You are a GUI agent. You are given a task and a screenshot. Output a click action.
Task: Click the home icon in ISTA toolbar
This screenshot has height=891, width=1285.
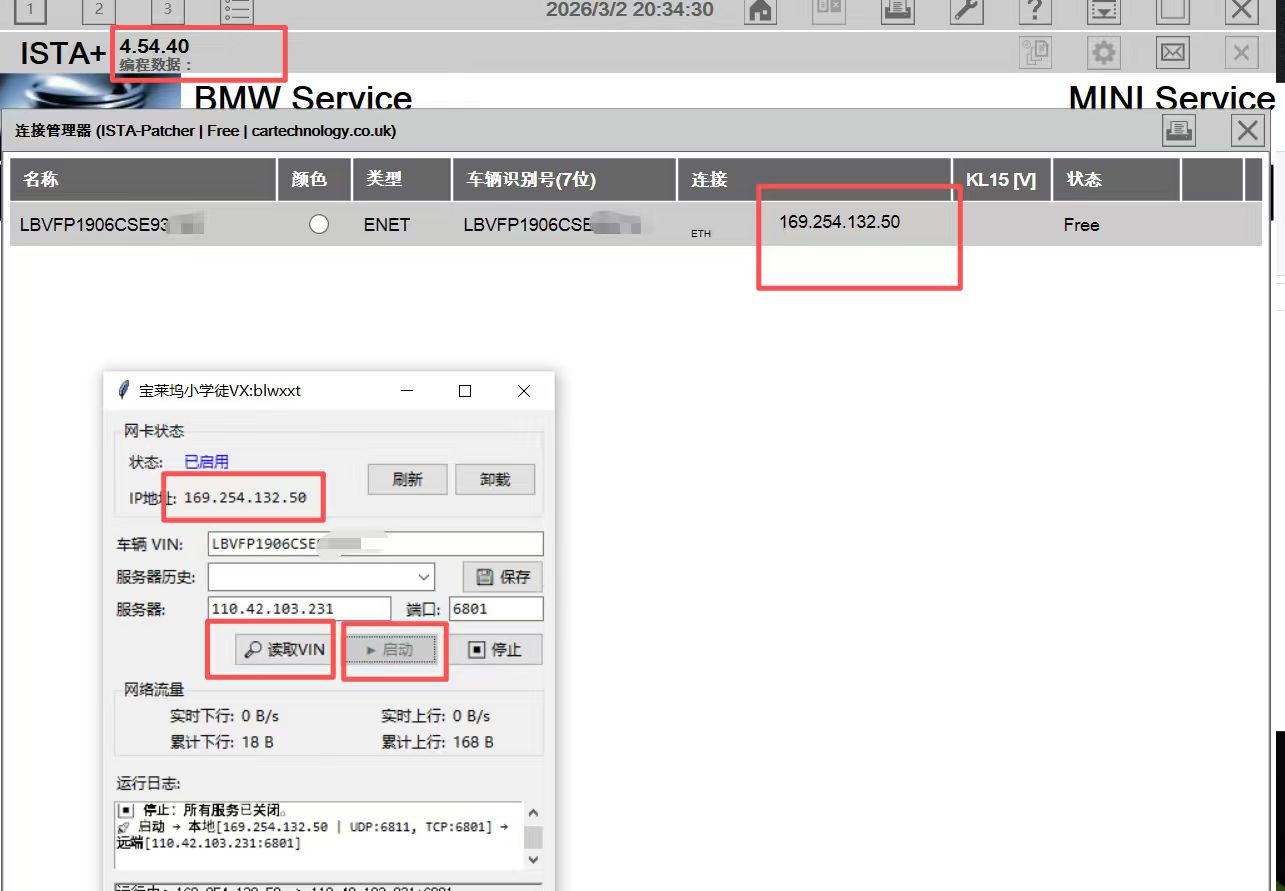point(761,11)
